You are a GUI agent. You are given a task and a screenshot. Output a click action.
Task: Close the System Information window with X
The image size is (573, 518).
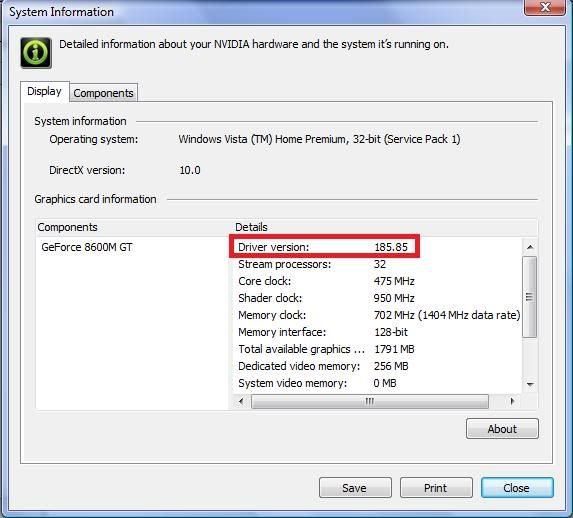(544, 7)
